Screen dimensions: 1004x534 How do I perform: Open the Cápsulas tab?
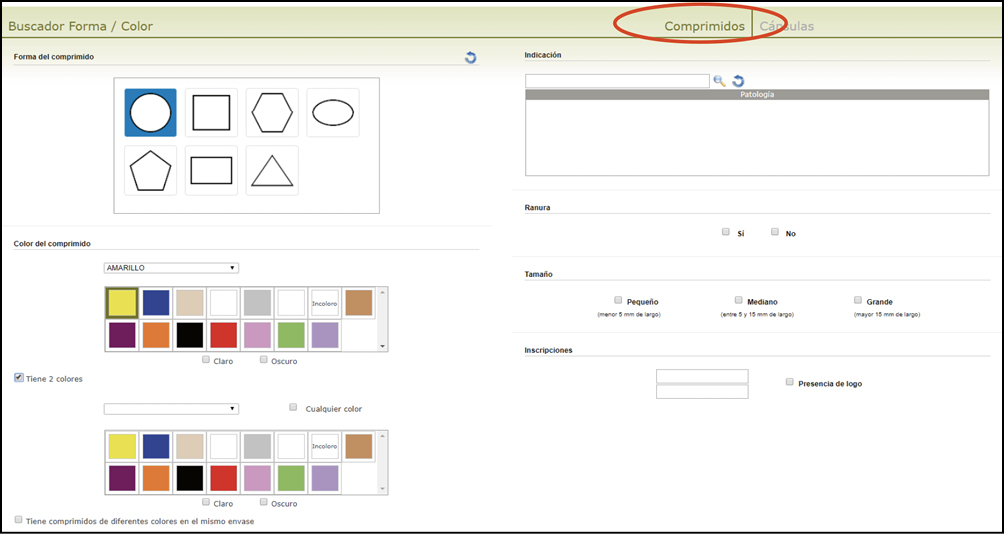pyautogui.click(x=786, y=26)
